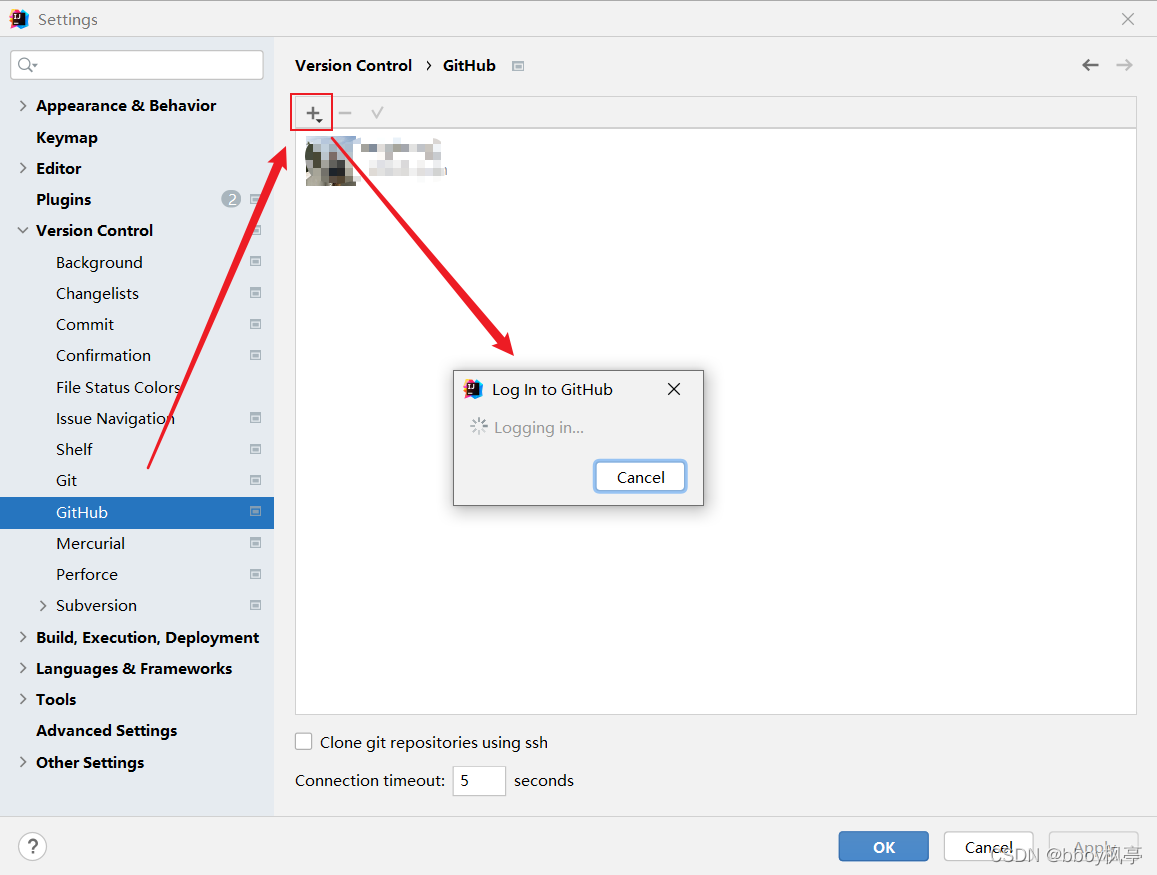
Task: Open Advanced Settings page
Action: [106, 730]
